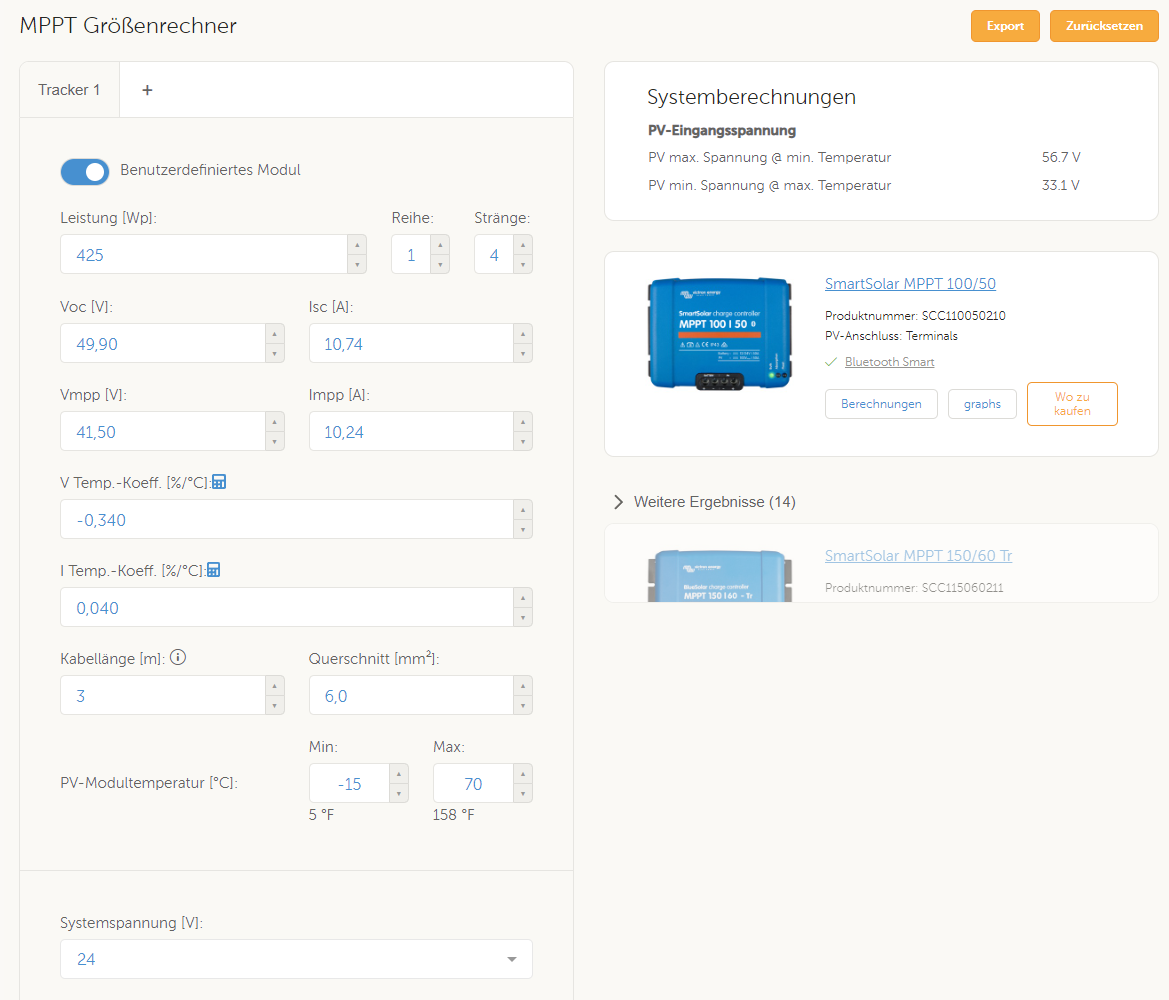Increase I Temp.-Koeff. value
Viewport: 1169px width, 1000px height.
pyautogui.click(x=523, y=597)
